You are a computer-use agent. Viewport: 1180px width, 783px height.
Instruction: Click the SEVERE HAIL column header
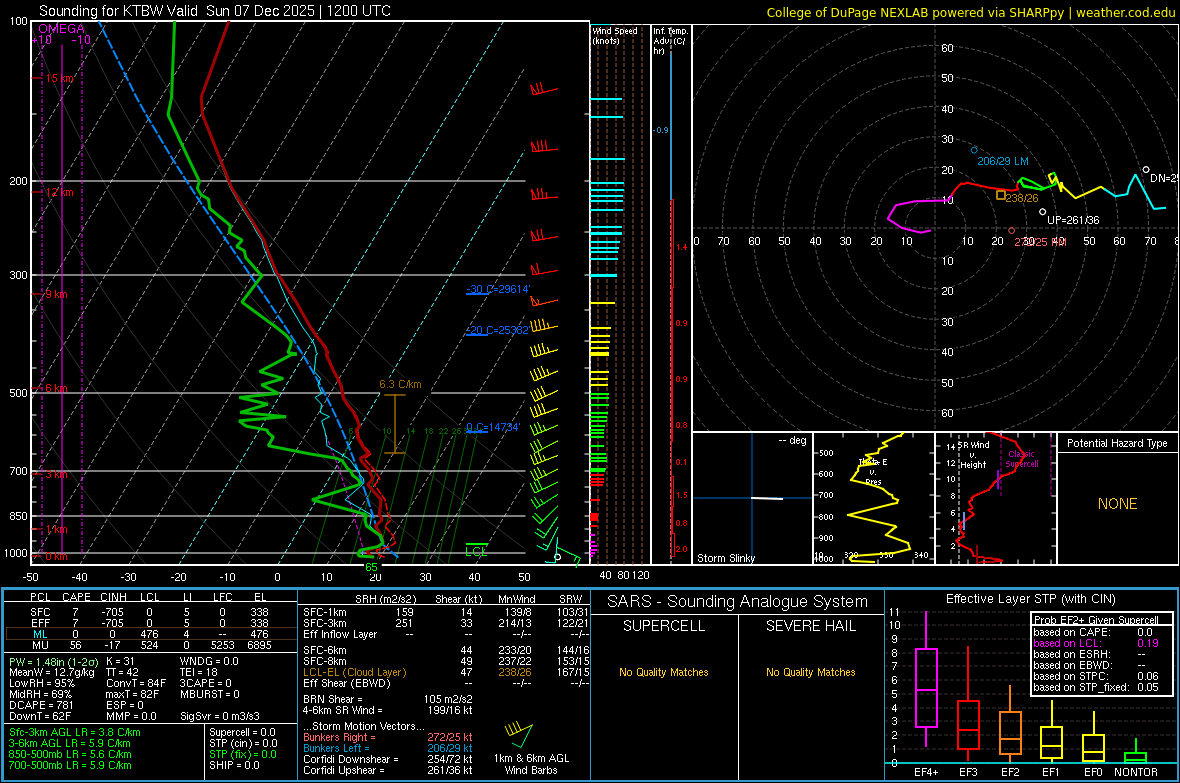[x=810, y=626]
